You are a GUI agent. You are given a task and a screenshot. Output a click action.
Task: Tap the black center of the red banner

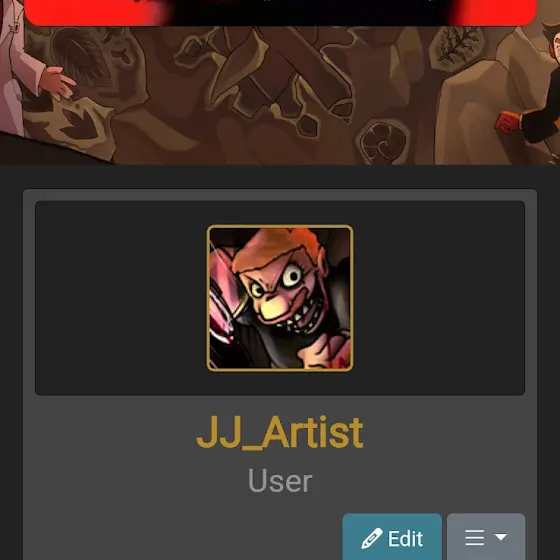(307, 12)
